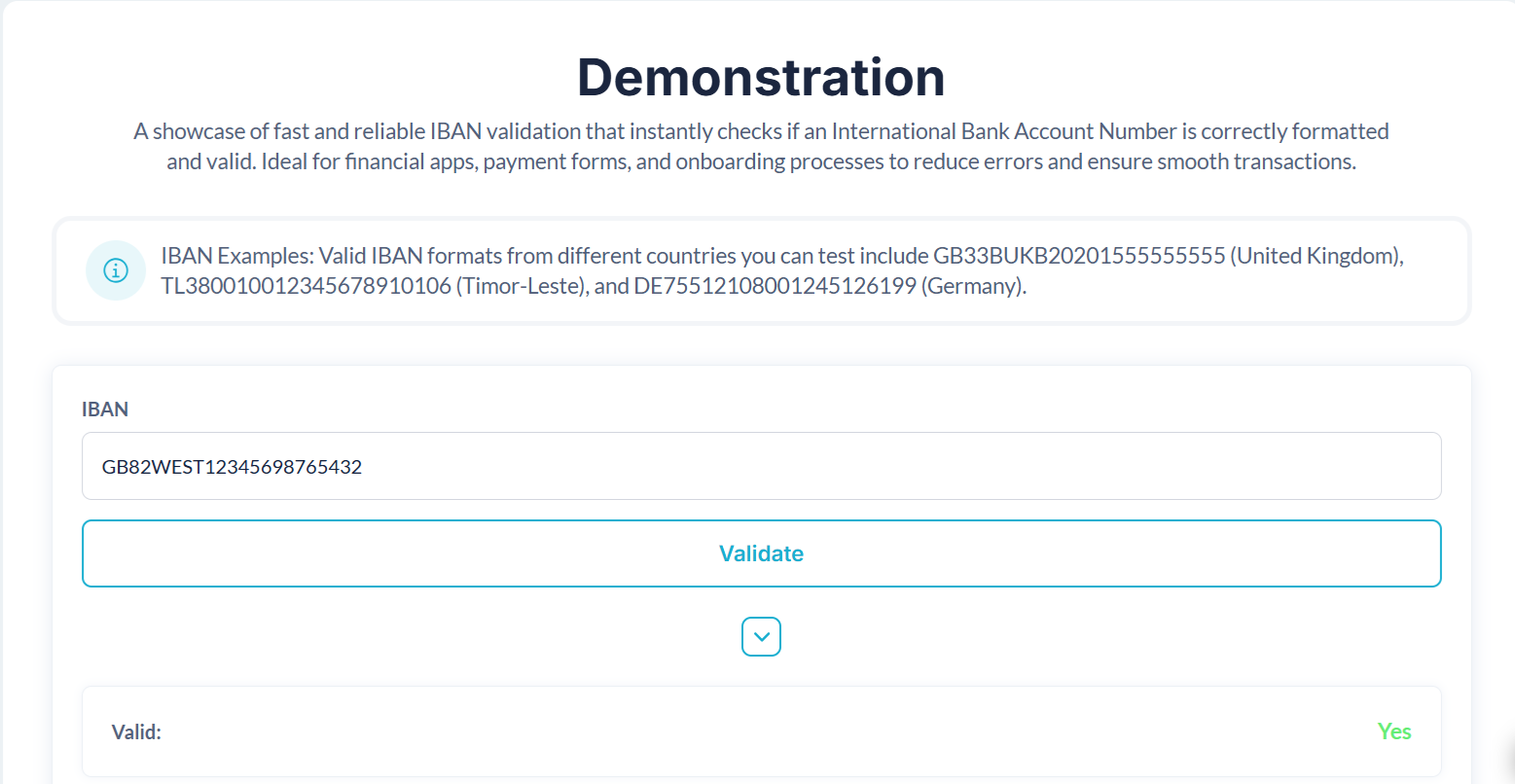The width and height of the screenshot is (1515, 784).
Task: Focus the IBAN input field
Action: point(761,466)
